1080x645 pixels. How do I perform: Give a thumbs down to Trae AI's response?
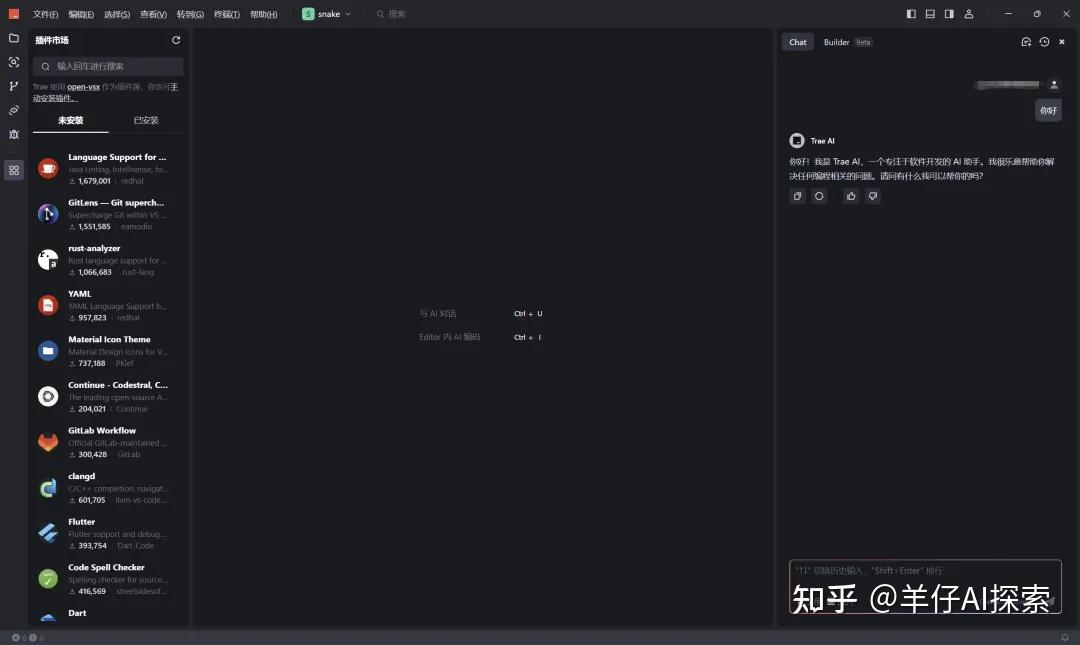coord(872,196)
